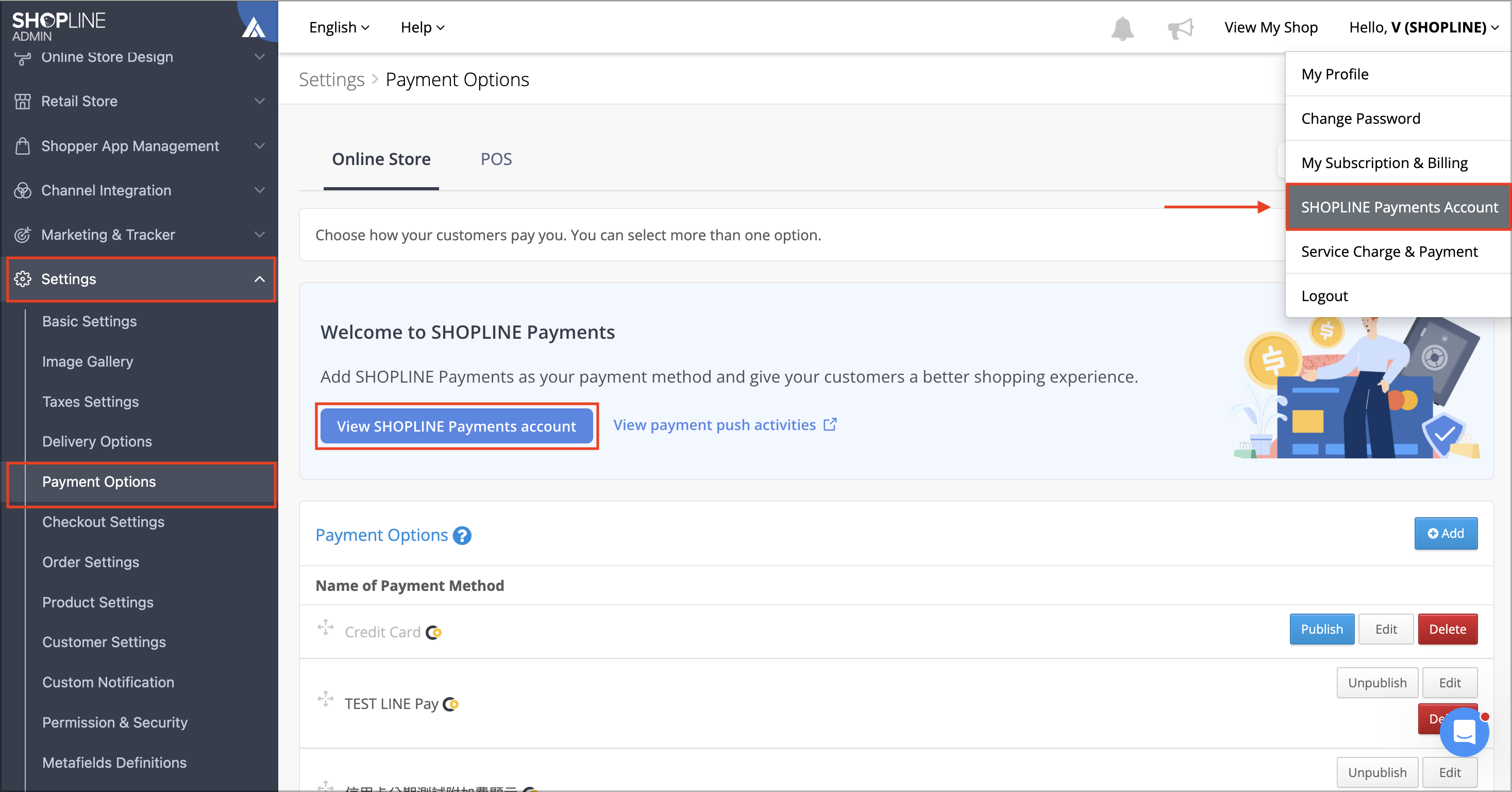
Task: Open Custom Notification in sidebar
Action: [x=108, y=682]
